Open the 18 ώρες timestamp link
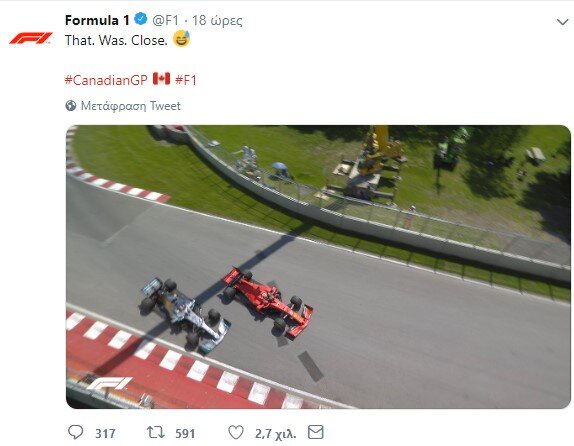The image size is (574, 446). (x=217, y=21)
